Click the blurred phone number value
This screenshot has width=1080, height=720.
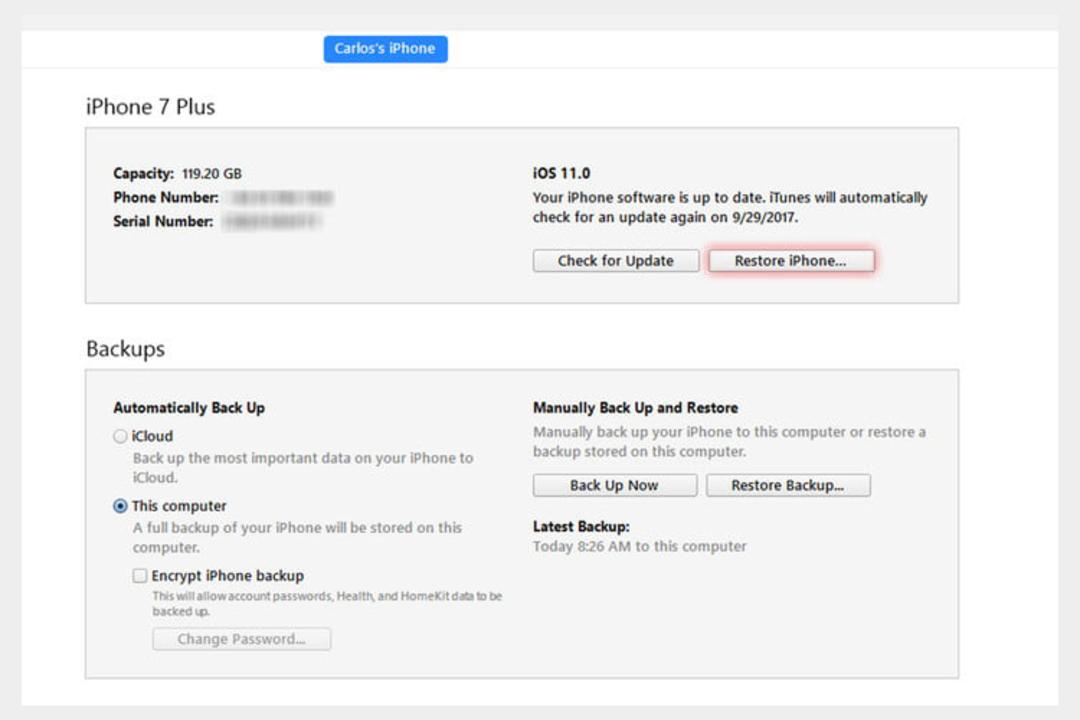[281, 198]
